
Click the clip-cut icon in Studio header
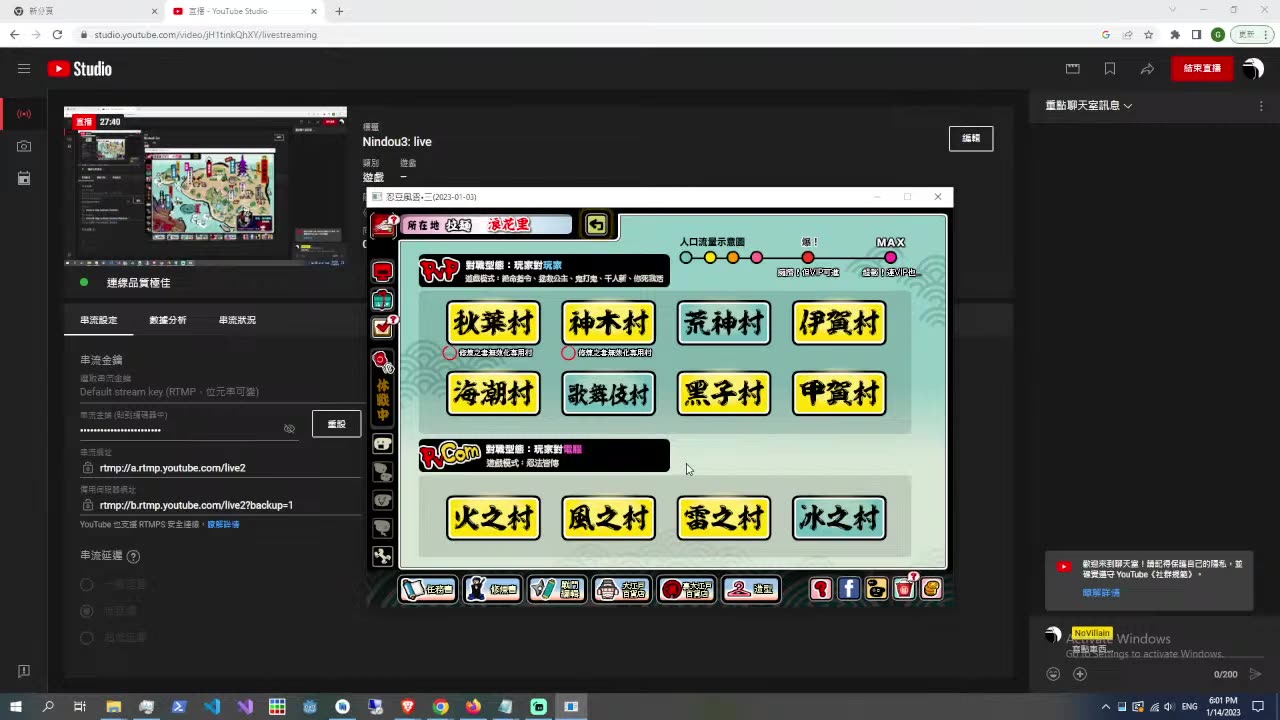click(1073, 69)
